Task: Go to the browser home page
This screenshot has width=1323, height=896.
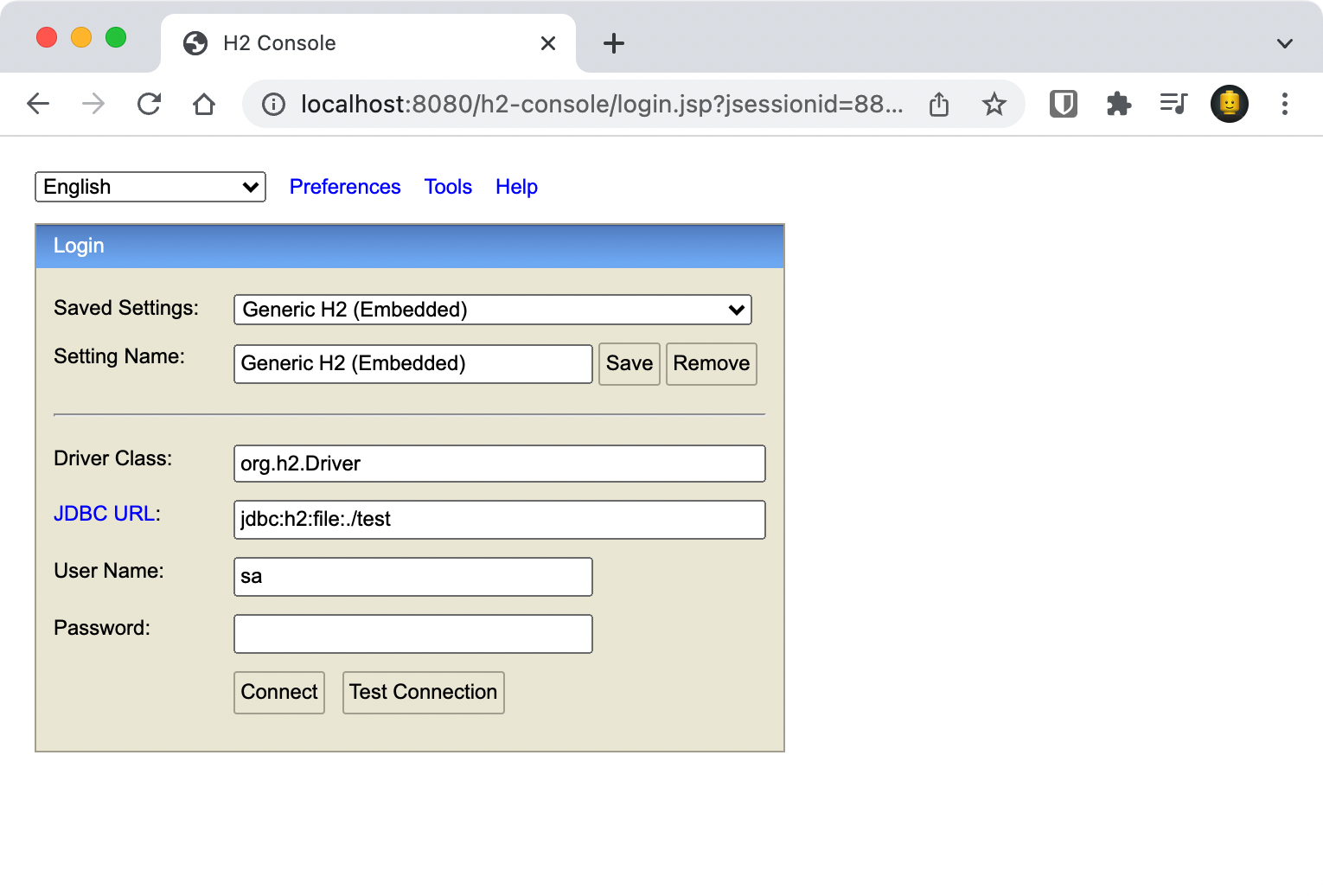Action: [x=204, y=105]
